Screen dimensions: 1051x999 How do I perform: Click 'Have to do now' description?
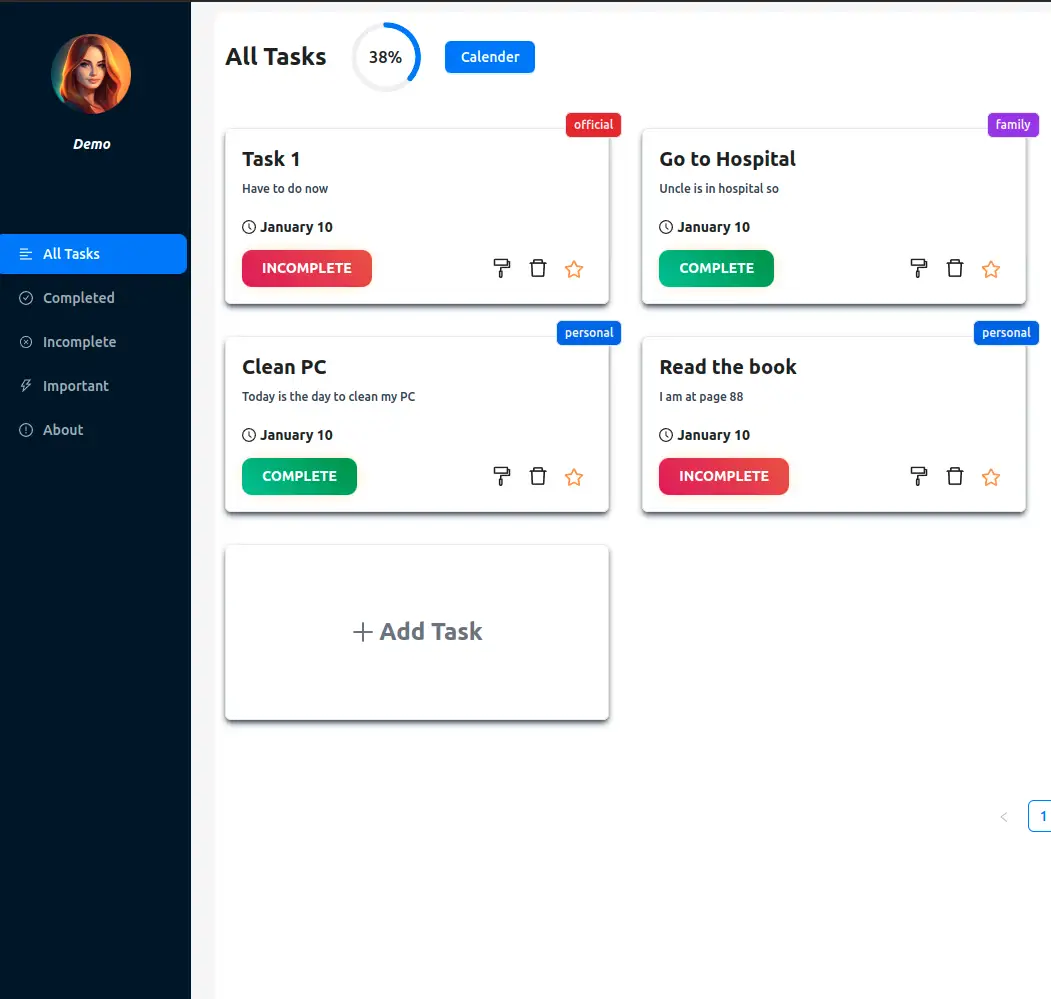pyautogui.click(x=285, y=188)
